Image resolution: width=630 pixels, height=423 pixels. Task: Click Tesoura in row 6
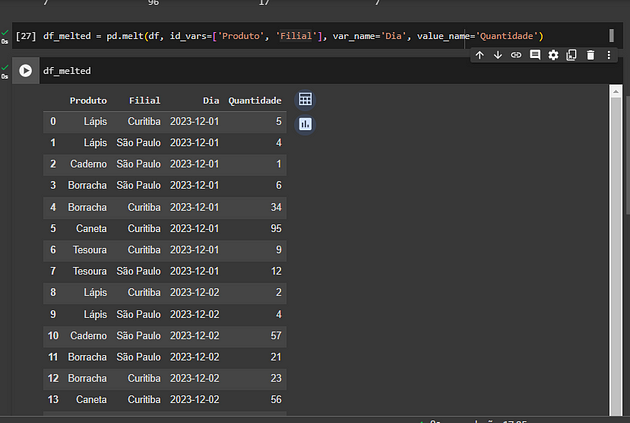pos(90,250)
